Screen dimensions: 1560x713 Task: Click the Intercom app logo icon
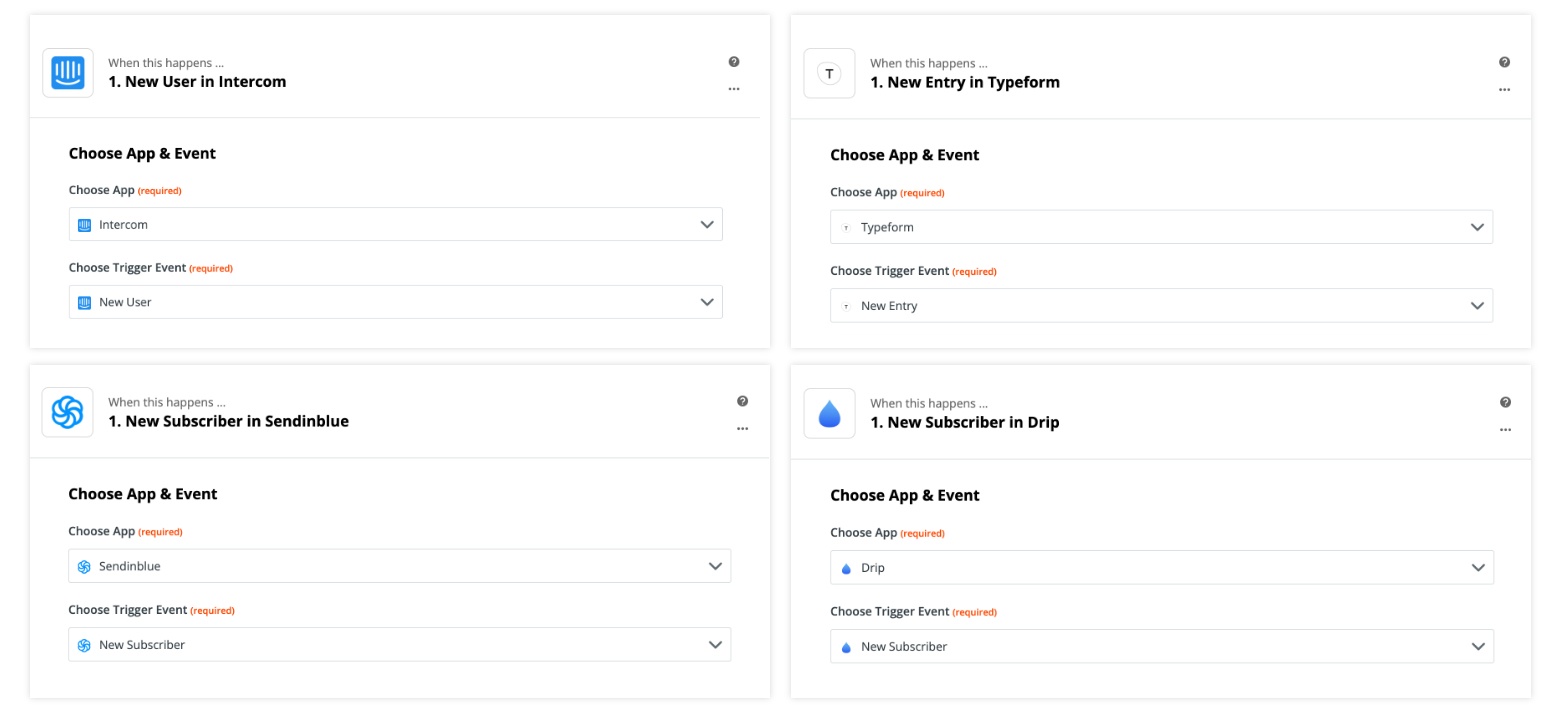tap(68, 73)
